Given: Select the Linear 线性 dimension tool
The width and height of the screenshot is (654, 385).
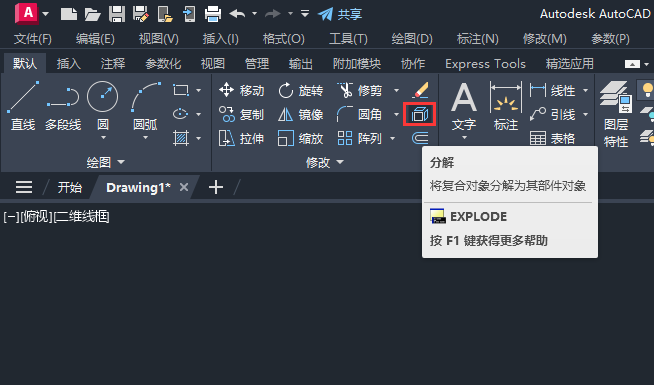Looking at the screenshot, I should (553, 90).
